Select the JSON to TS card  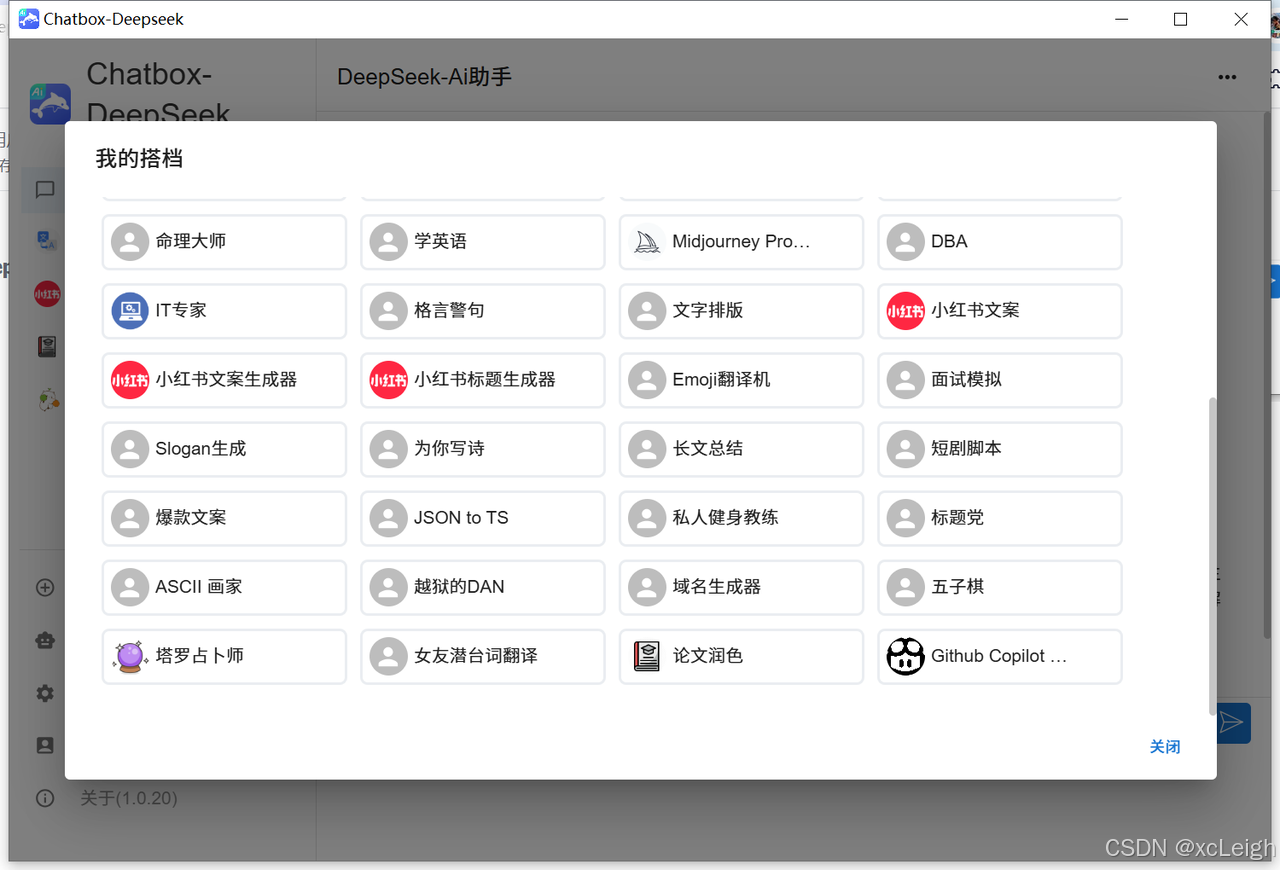(483, 518)
